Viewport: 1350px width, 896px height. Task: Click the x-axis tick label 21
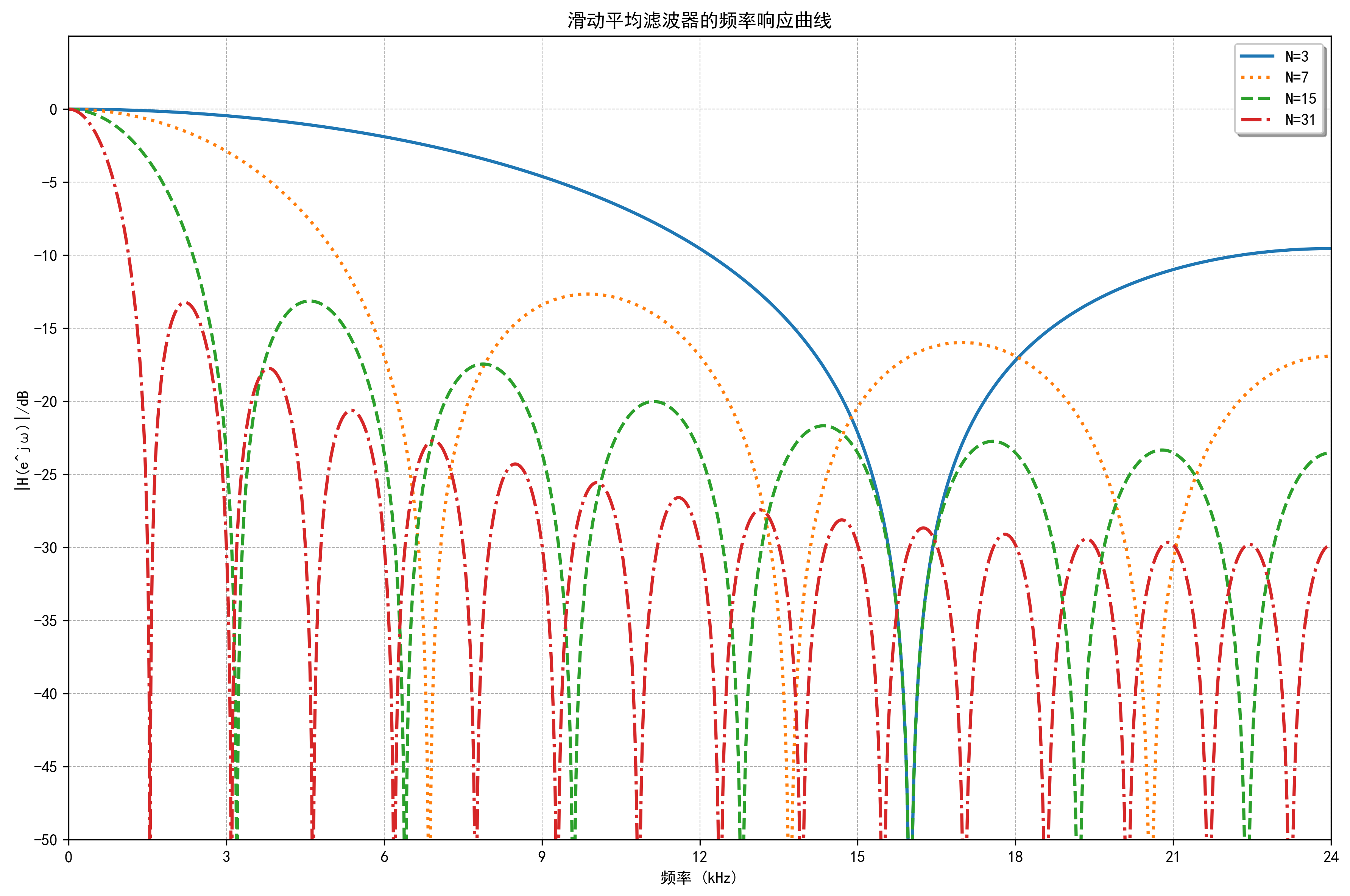(1173, 857)
